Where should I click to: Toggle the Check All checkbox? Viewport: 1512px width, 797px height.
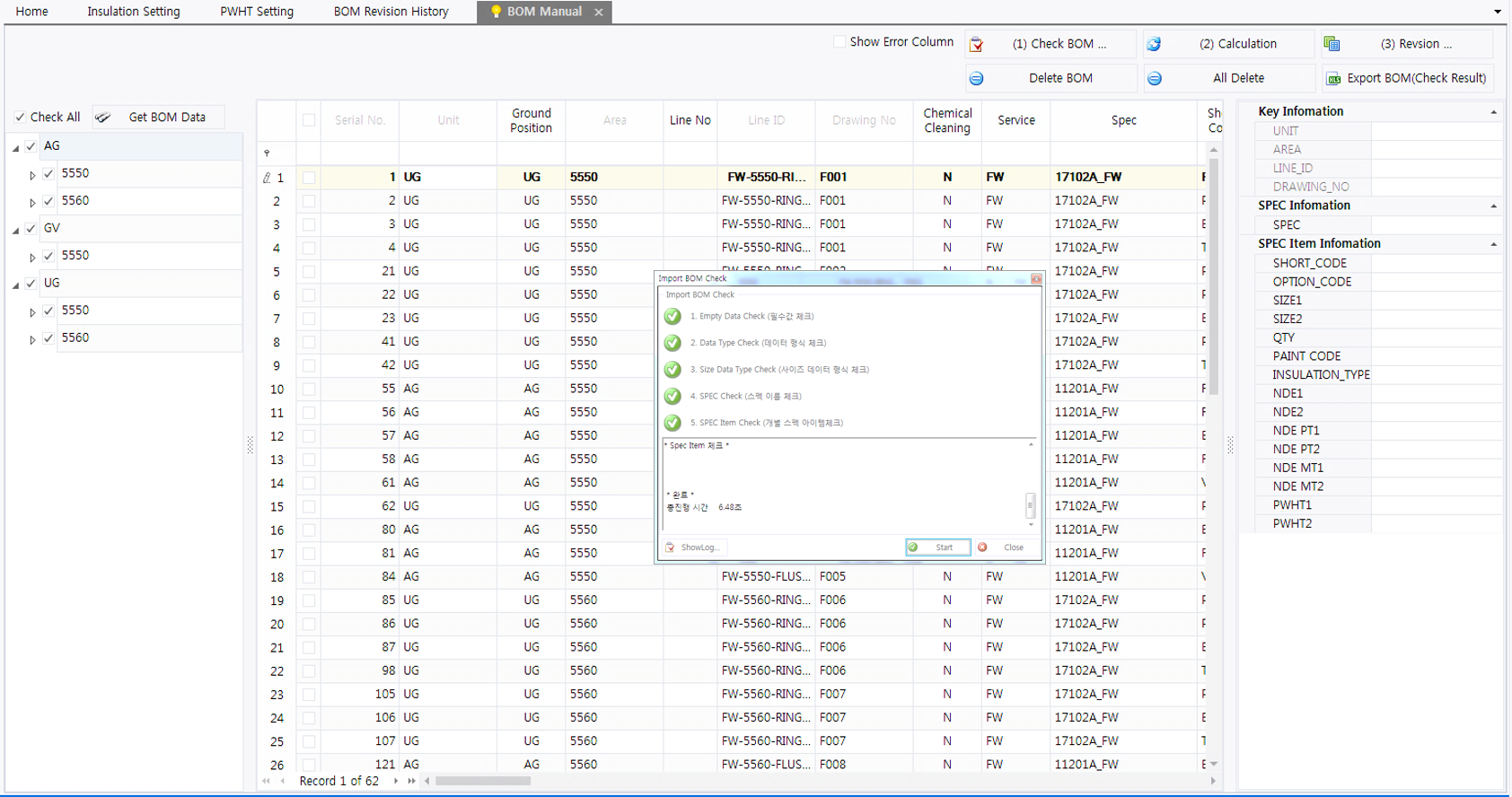[20, 118]
